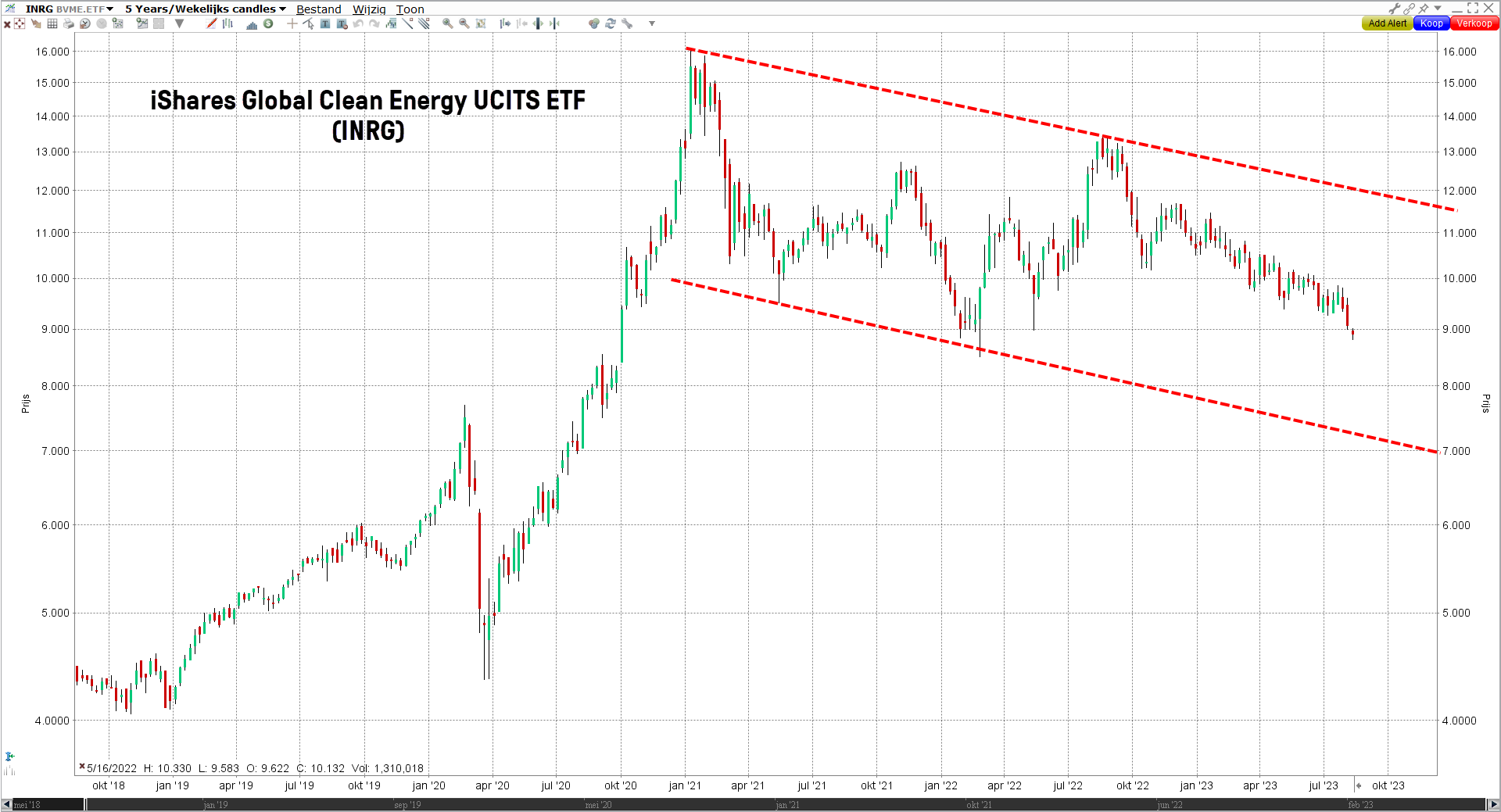
Task: Compress horizontal spacing of bars
Action: [x=555, y=23]
